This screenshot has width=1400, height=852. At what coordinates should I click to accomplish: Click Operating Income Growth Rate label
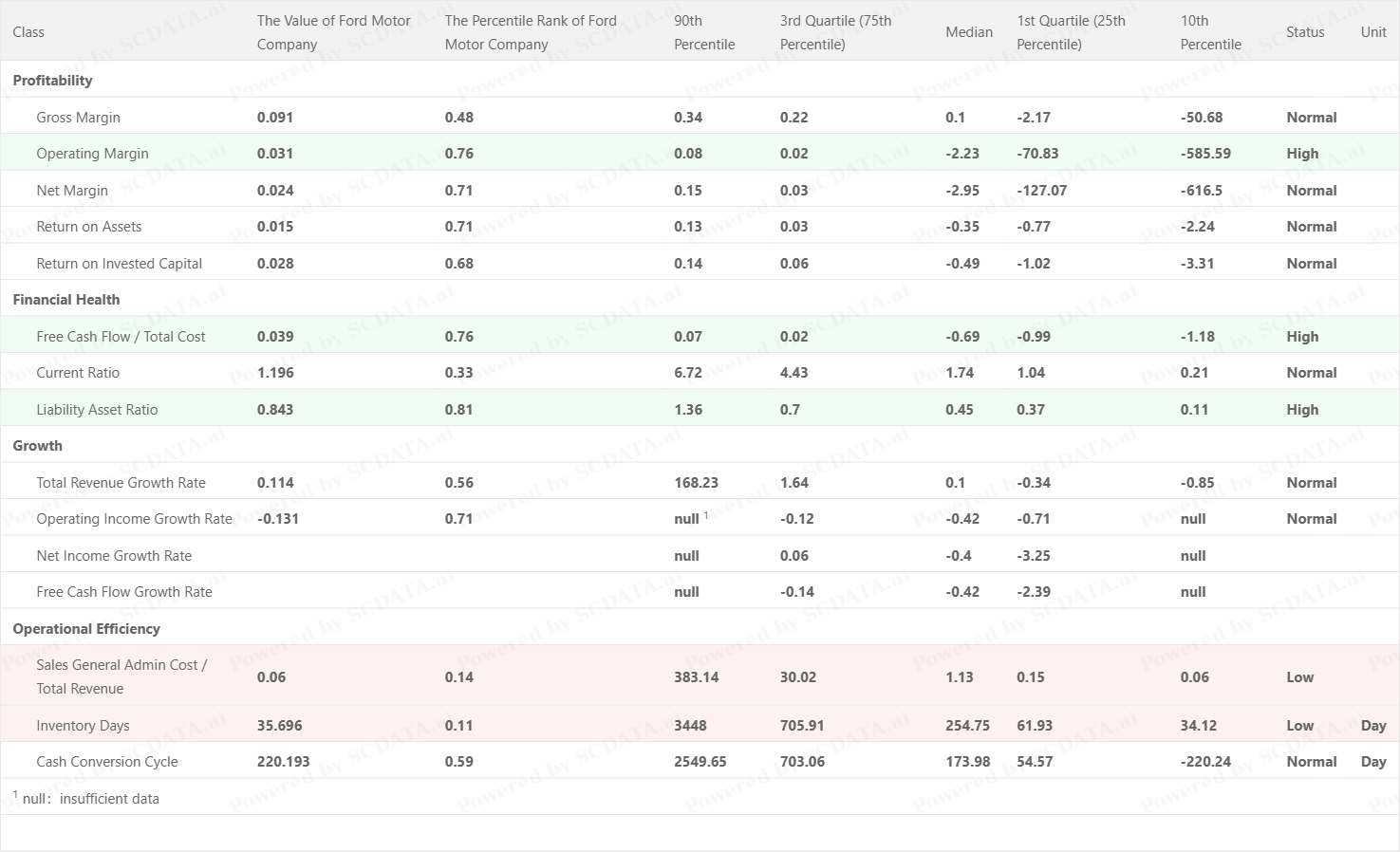click(134, 519)
